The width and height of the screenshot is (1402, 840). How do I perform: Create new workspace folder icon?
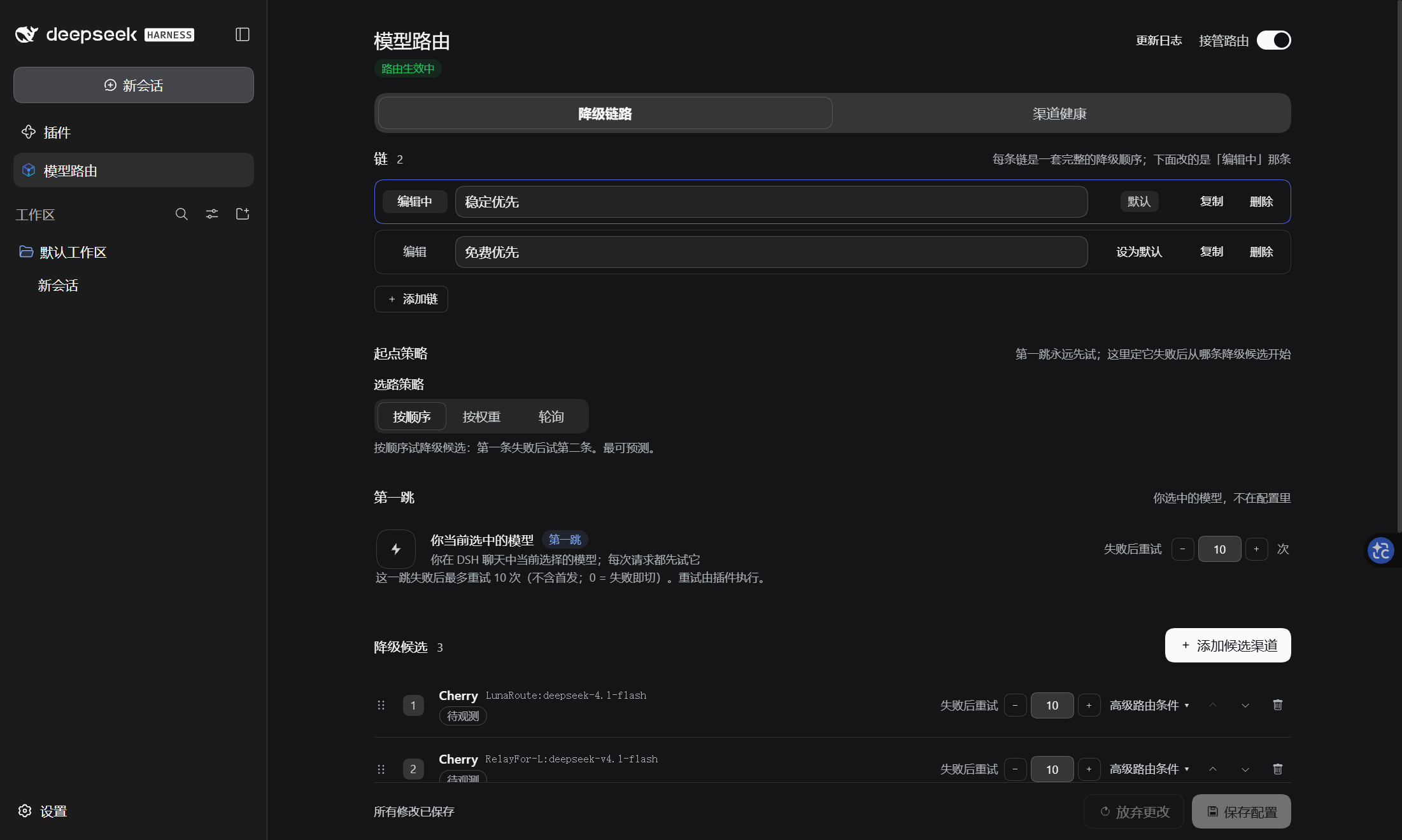(x=243, y=214)
